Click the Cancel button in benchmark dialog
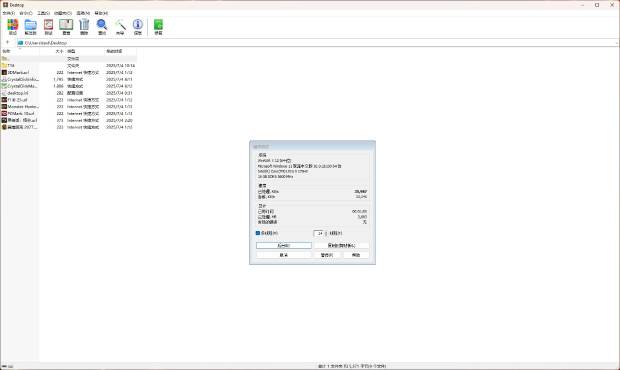 click(x=284, y=255)
